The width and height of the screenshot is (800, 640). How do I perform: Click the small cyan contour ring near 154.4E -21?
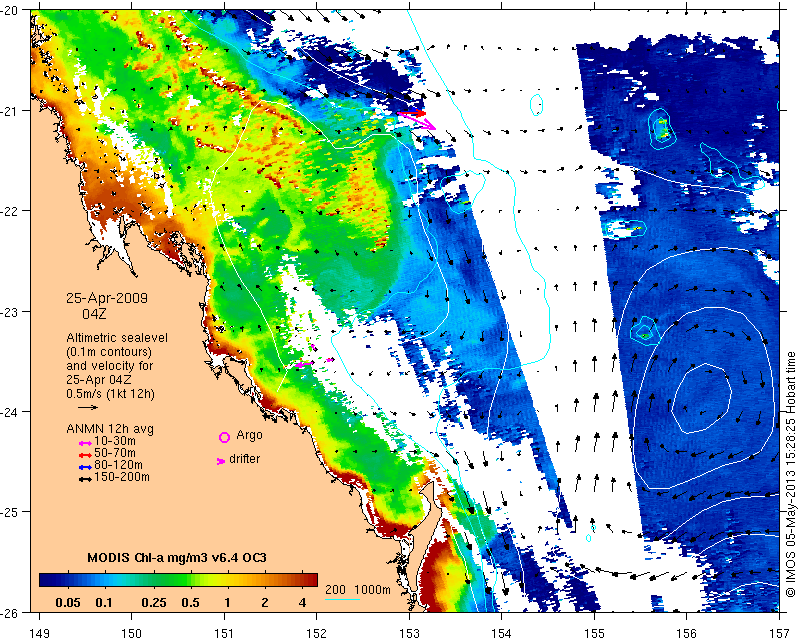(536, 105)
